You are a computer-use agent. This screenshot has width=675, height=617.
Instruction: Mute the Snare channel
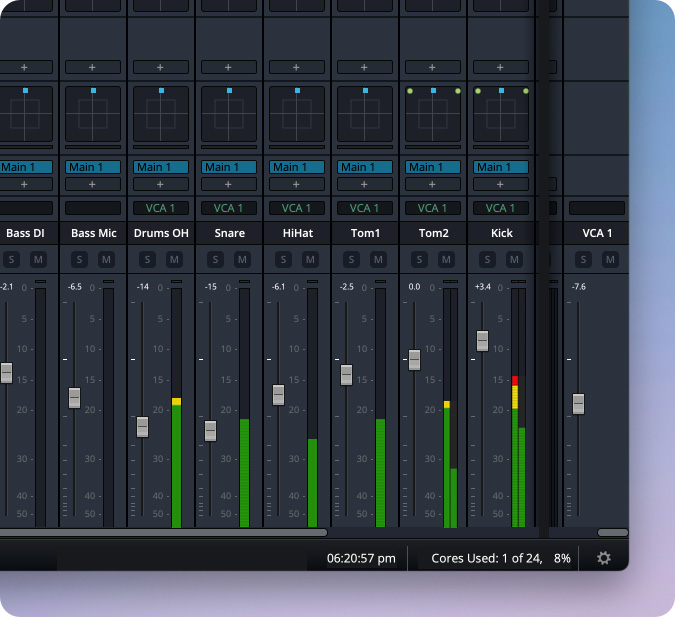242,260
